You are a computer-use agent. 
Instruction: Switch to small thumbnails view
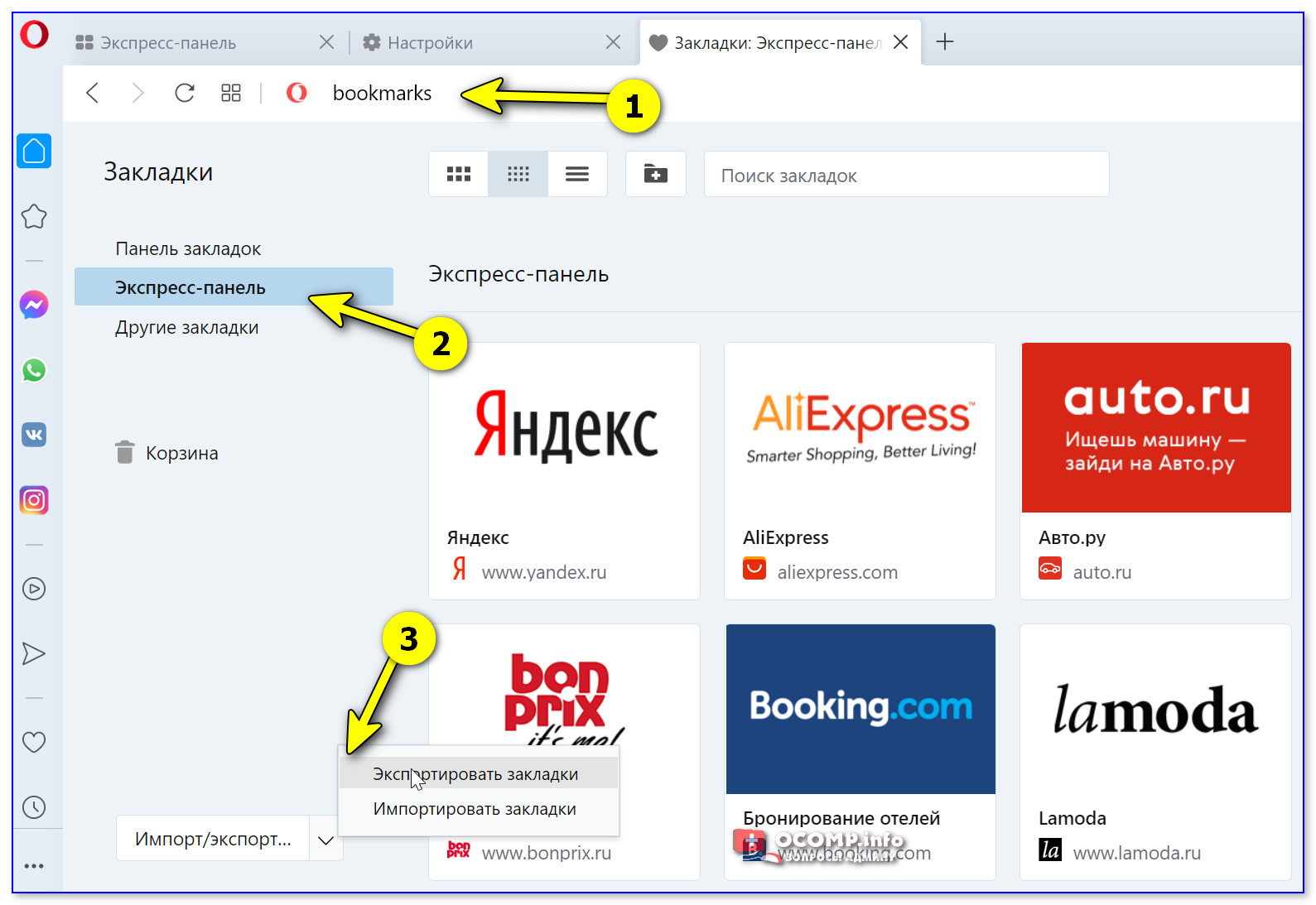(518, 174)
